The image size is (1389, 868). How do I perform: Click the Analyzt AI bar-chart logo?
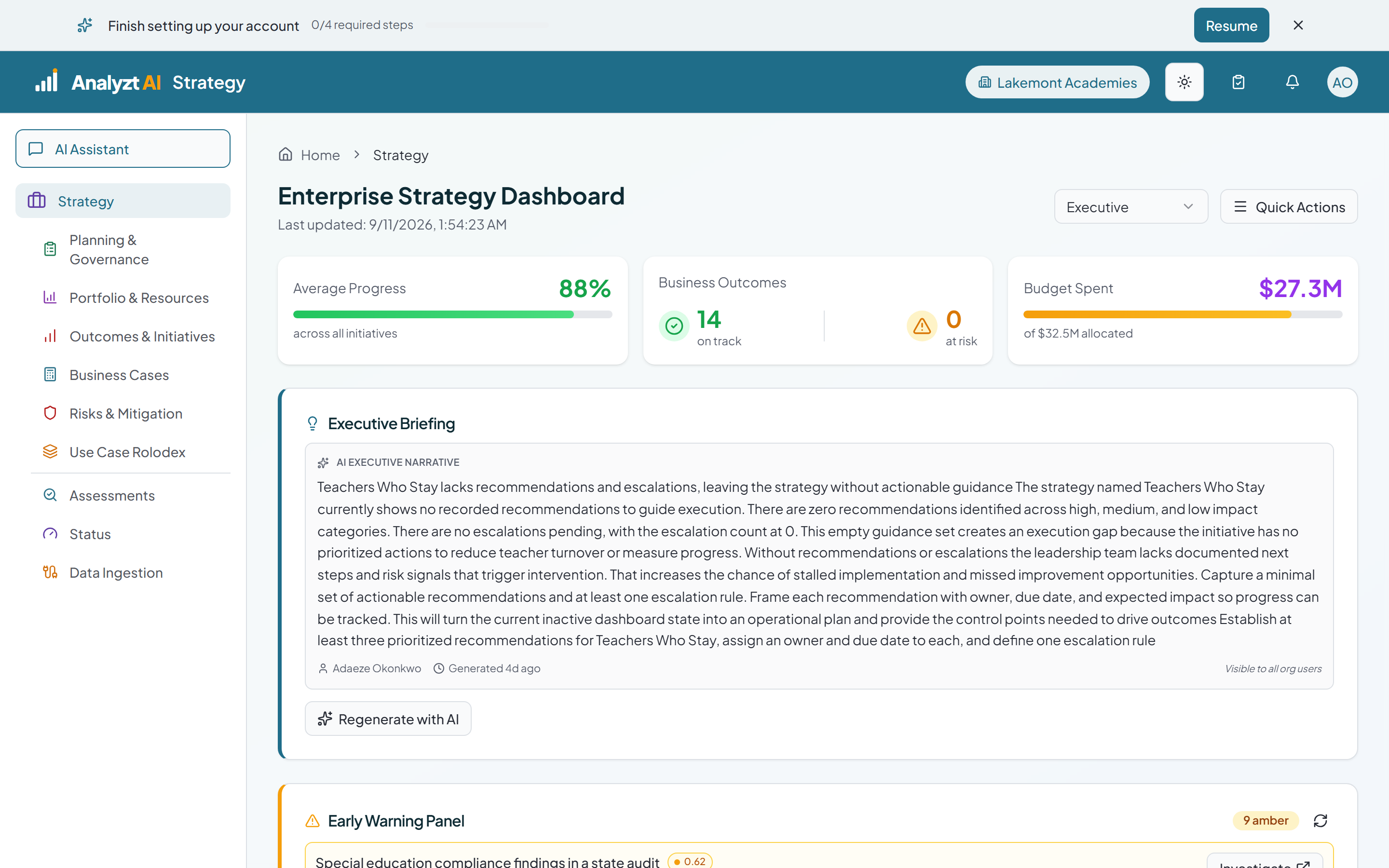46,81
